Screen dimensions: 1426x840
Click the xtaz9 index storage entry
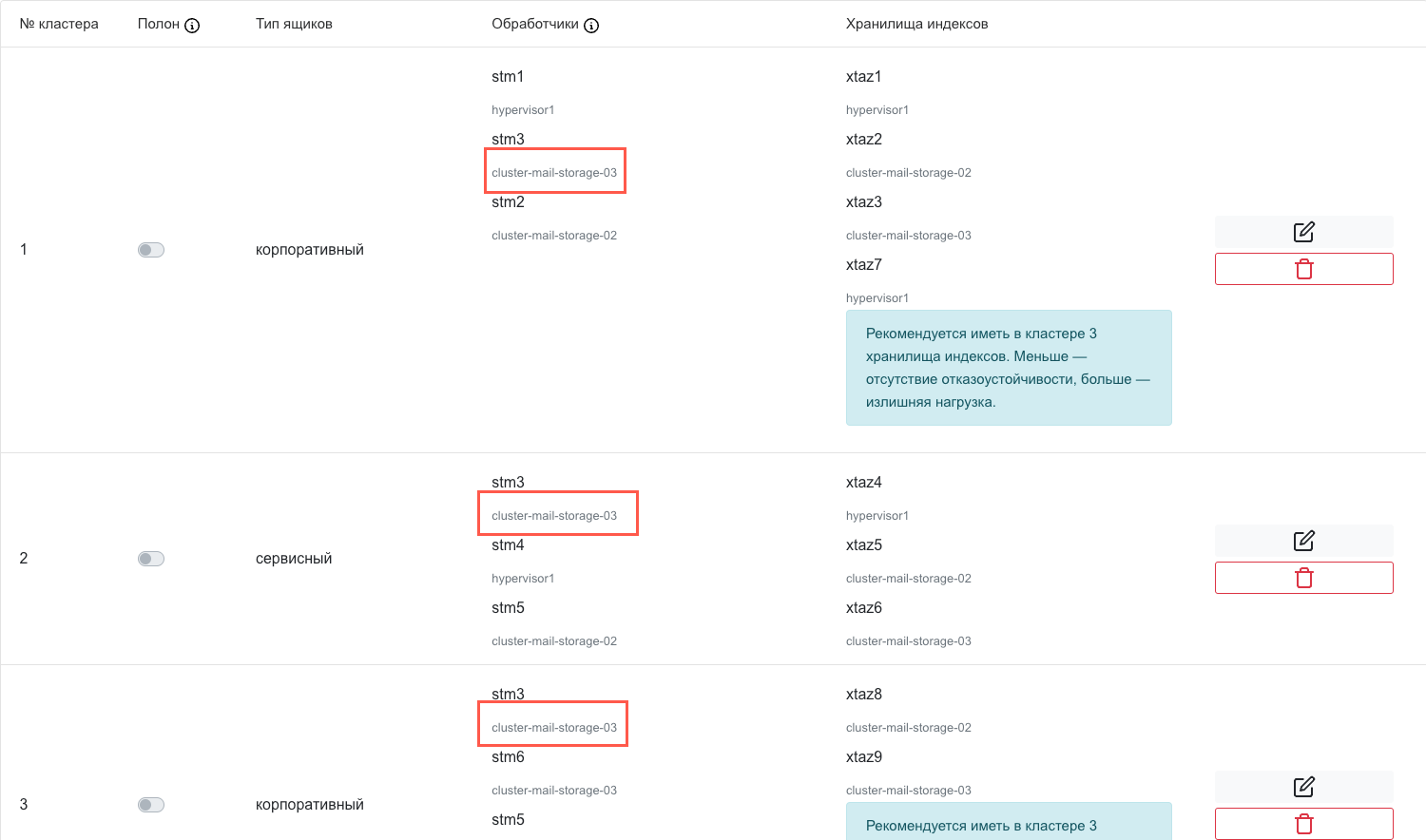point(863,757)
